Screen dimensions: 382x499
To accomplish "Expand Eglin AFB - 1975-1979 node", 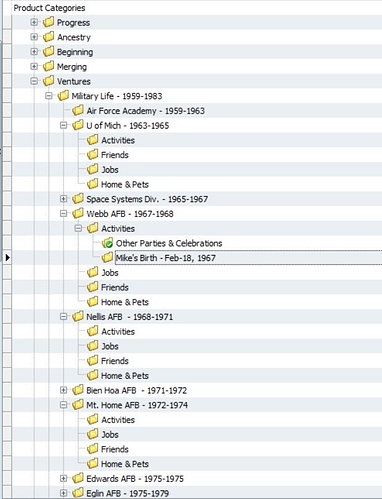I will (63, 493).
